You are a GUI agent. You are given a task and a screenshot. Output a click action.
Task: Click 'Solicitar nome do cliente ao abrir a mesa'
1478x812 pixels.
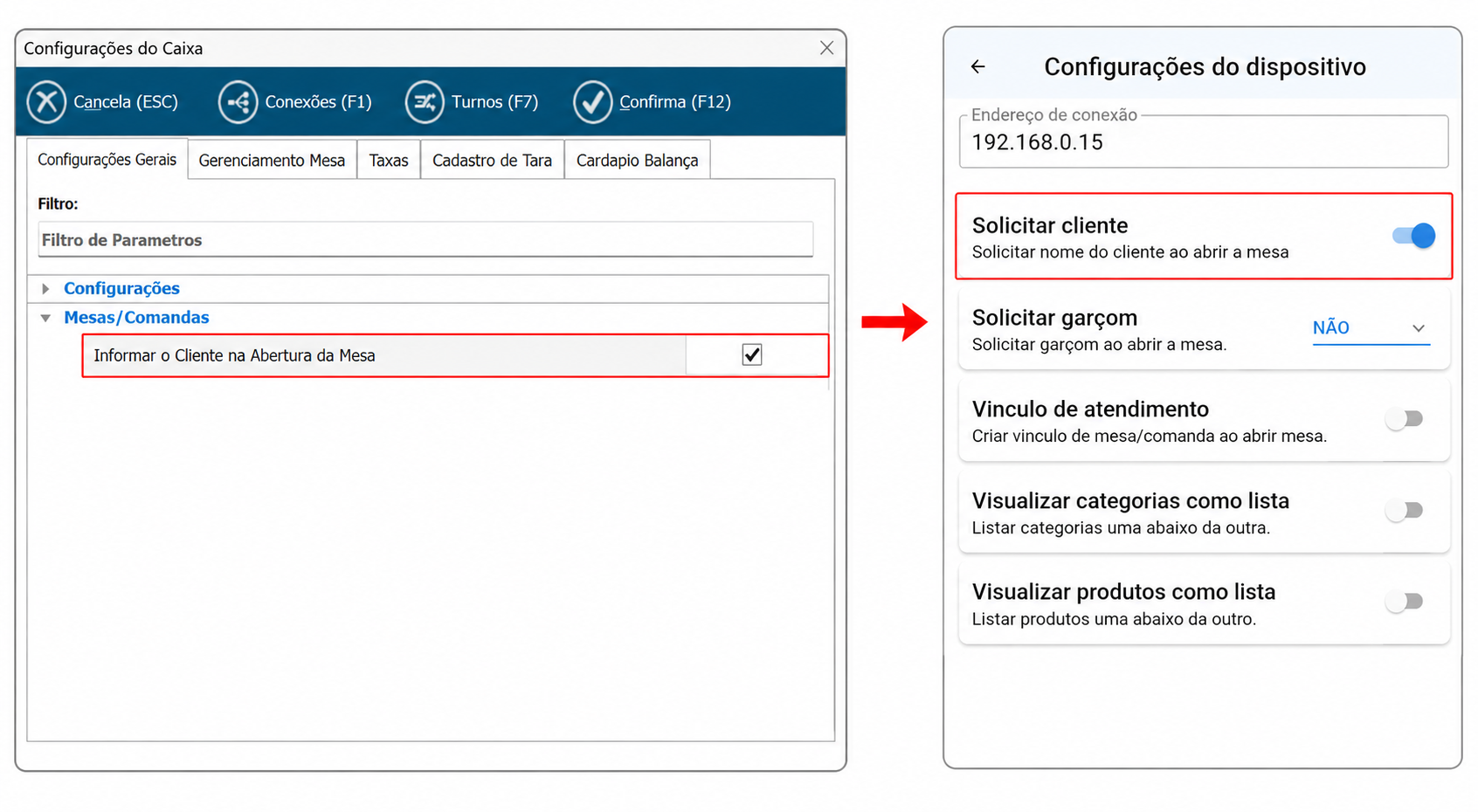1130,252
